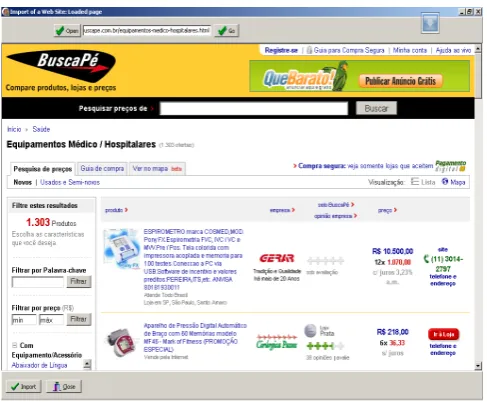Select Usados e Semi-novos option

(70, 182)
